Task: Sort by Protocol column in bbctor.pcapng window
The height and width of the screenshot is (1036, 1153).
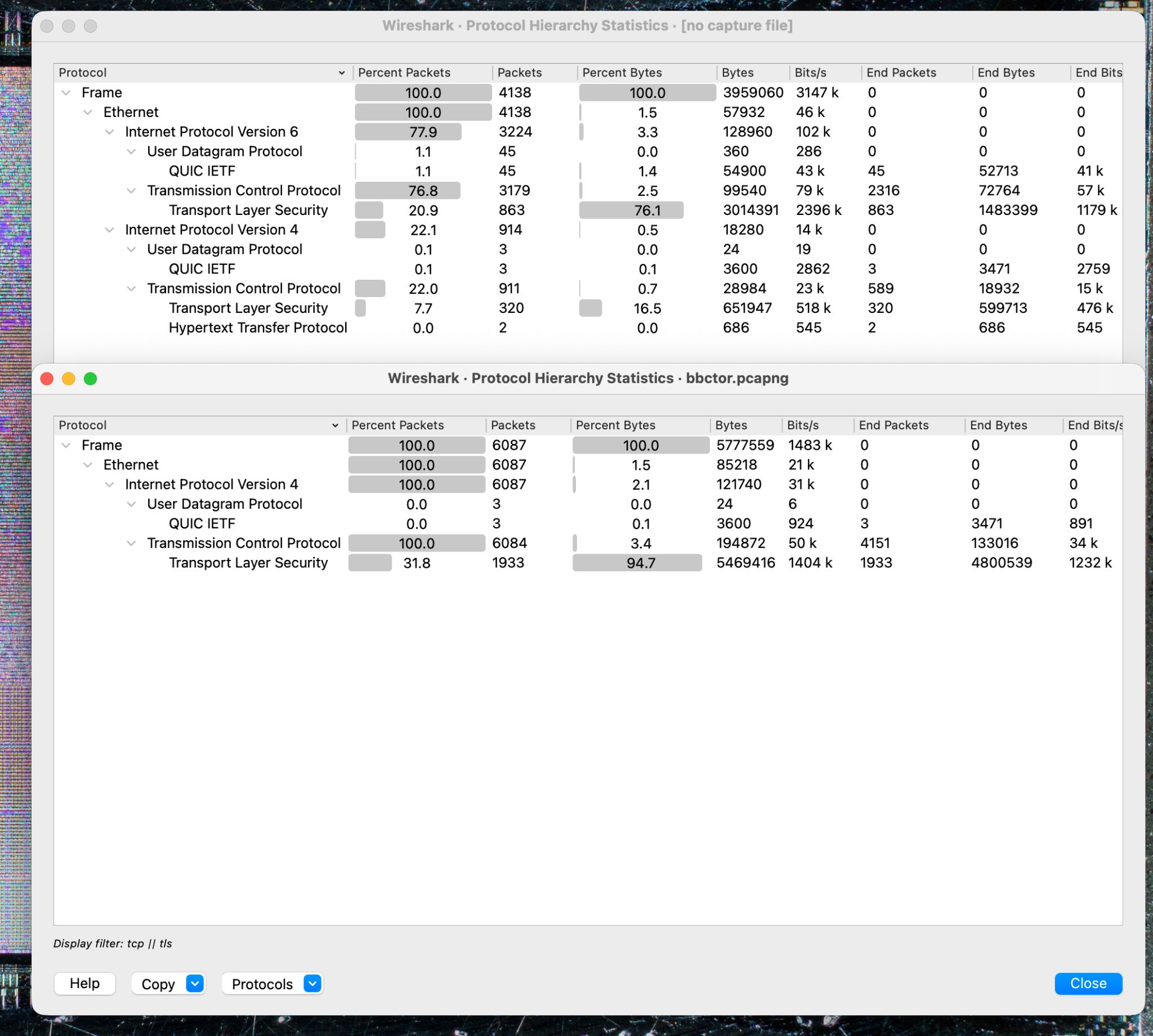Action: pos(199,425)
